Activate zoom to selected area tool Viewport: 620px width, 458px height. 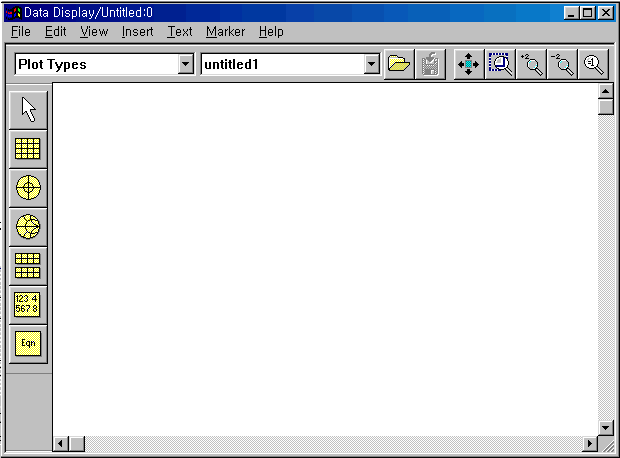pos(500,64)
